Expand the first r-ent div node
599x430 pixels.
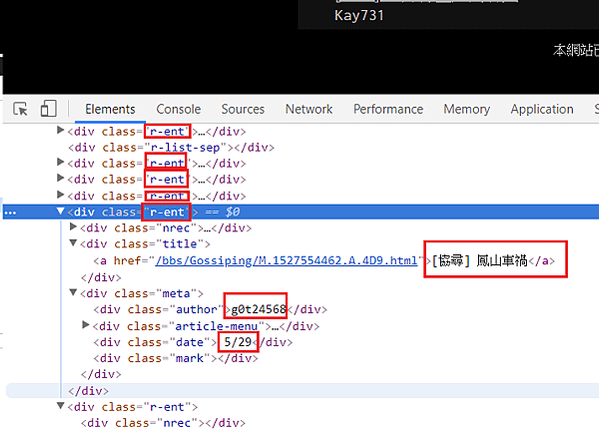click(x=60, y=130)
